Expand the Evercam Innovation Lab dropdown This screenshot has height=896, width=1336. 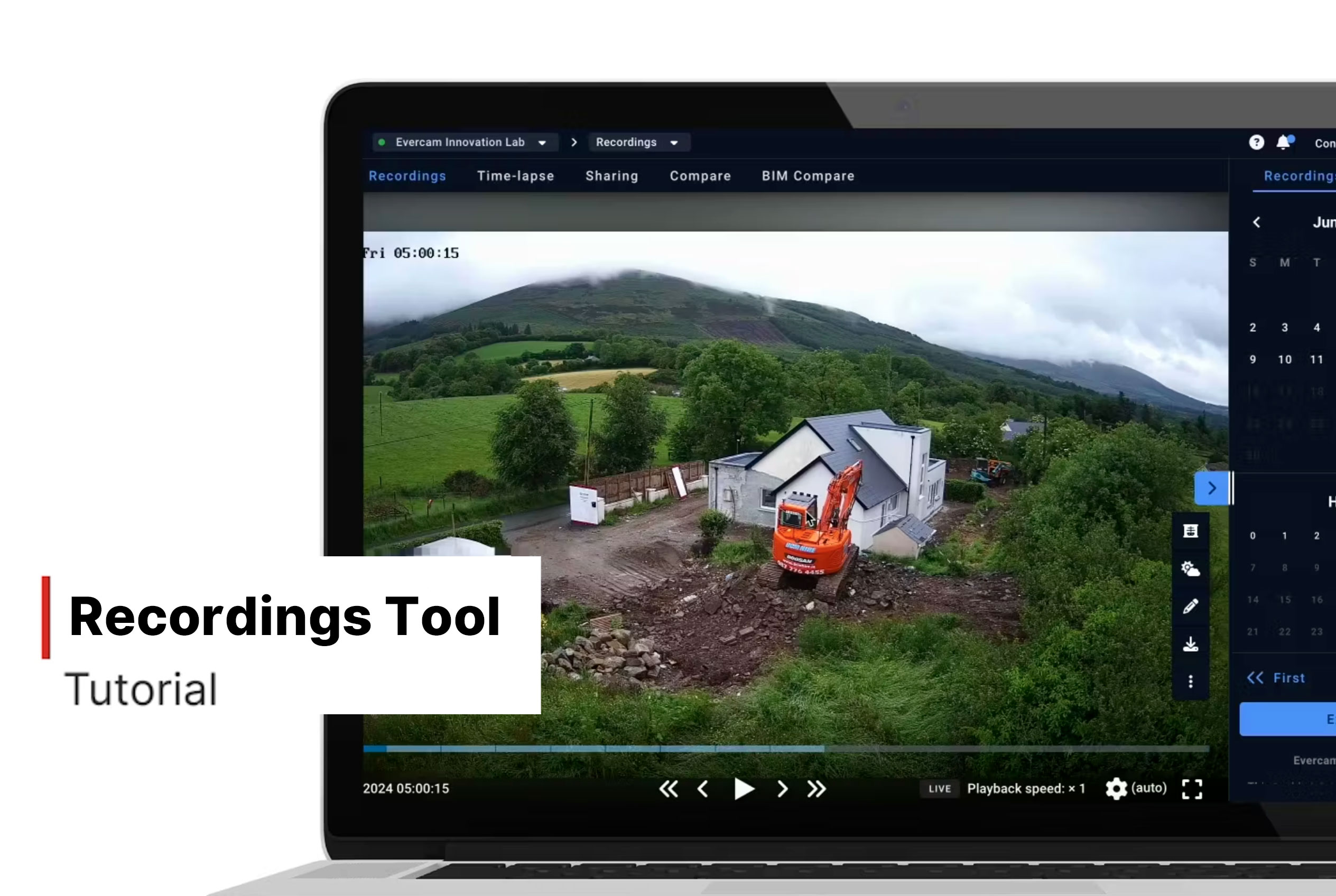[466, 142]
